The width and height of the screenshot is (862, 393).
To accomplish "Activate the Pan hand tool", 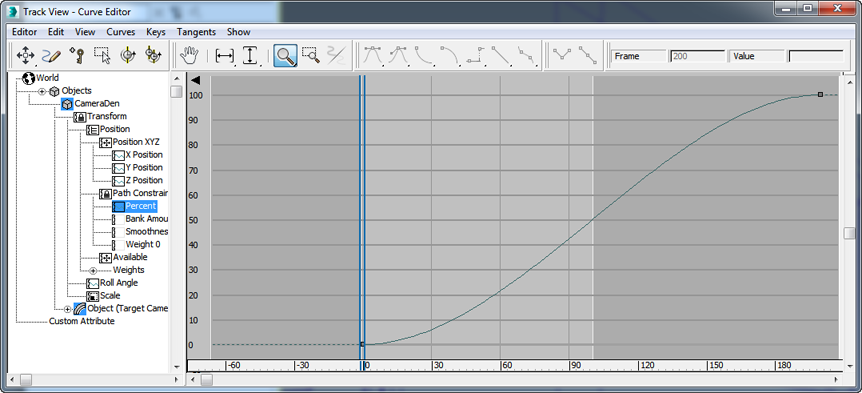I will pos(190,55).
